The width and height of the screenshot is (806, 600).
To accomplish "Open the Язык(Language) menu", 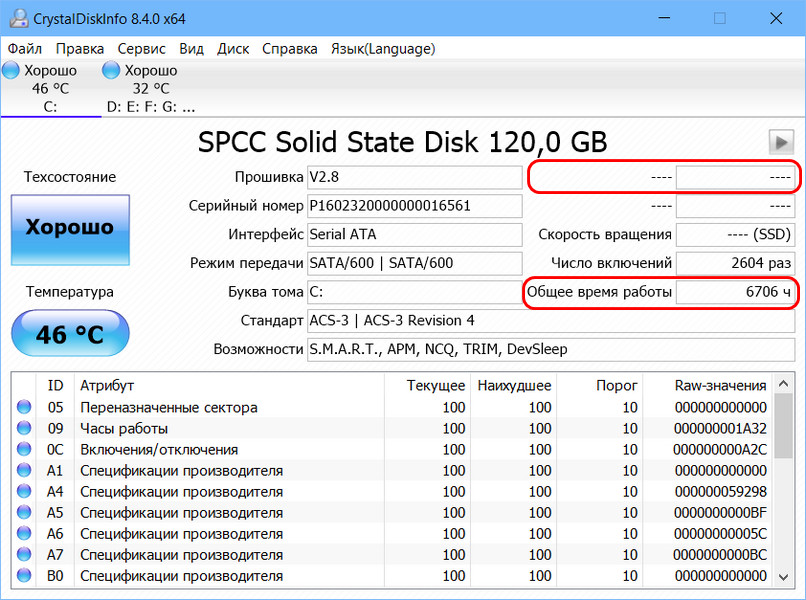I will (x=383, y=49).
